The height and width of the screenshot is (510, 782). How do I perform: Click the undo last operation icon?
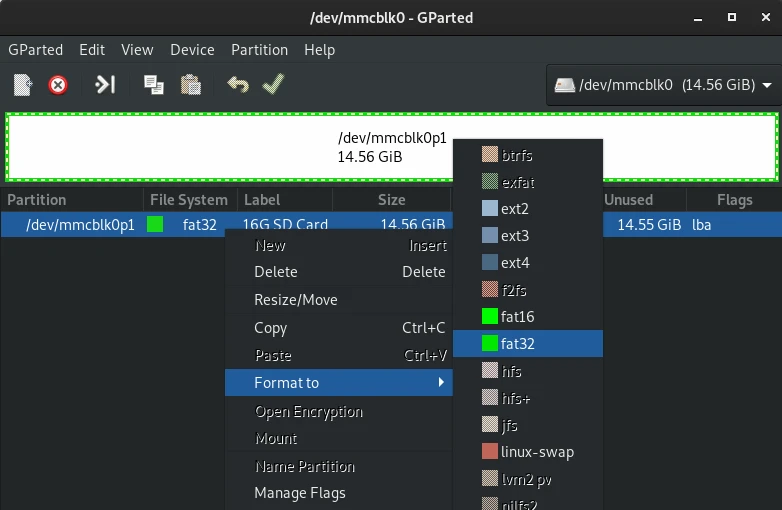(x=238, y=85)
